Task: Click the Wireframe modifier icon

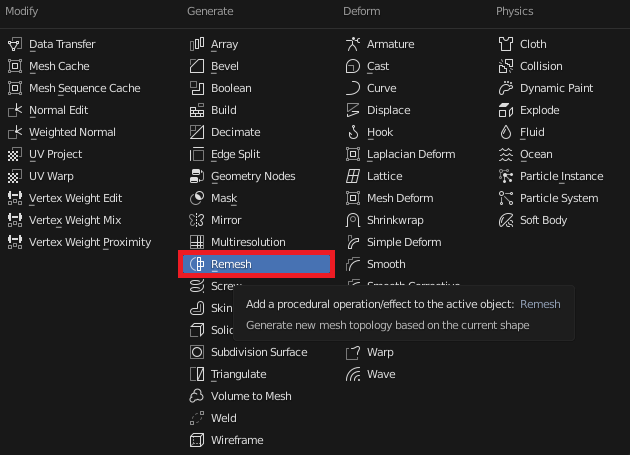Action: click(x=197, y=440)
